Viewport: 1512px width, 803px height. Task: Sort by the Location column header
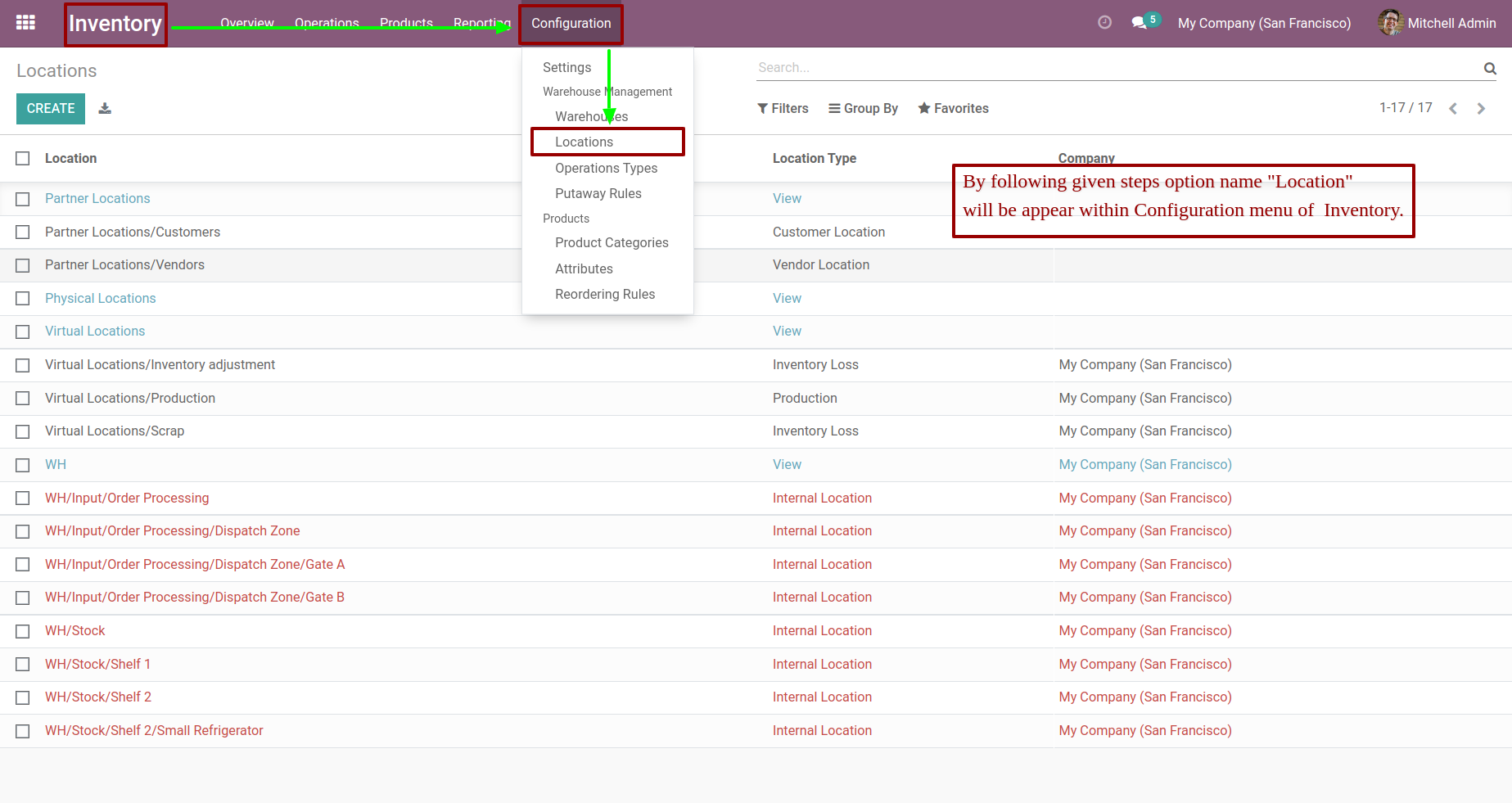pos(70,158)
